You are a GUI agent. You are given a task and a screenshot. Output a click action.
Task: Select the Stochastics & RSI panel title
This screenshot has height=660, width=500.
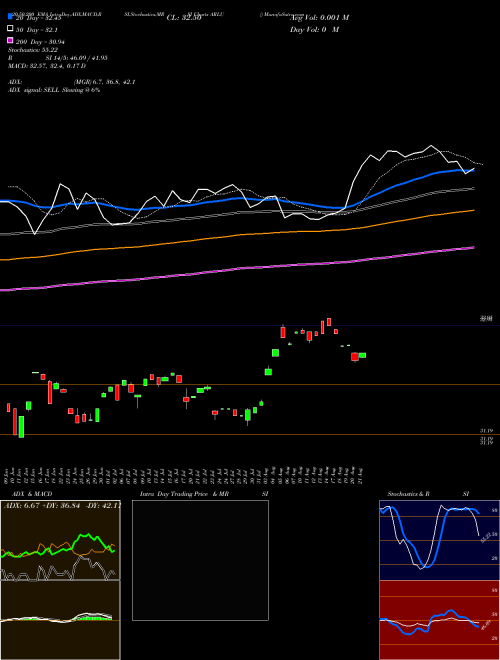428,494
